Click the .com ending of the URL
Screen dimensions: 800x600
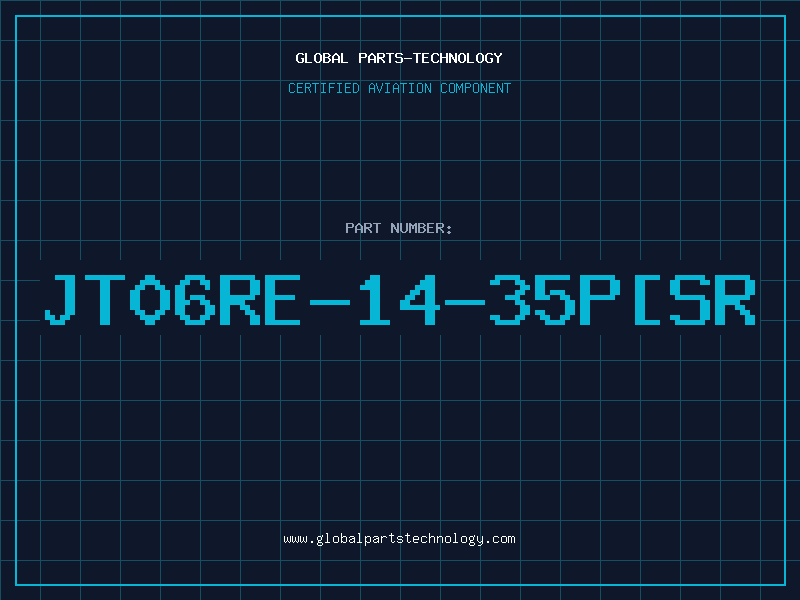(499, 539)
